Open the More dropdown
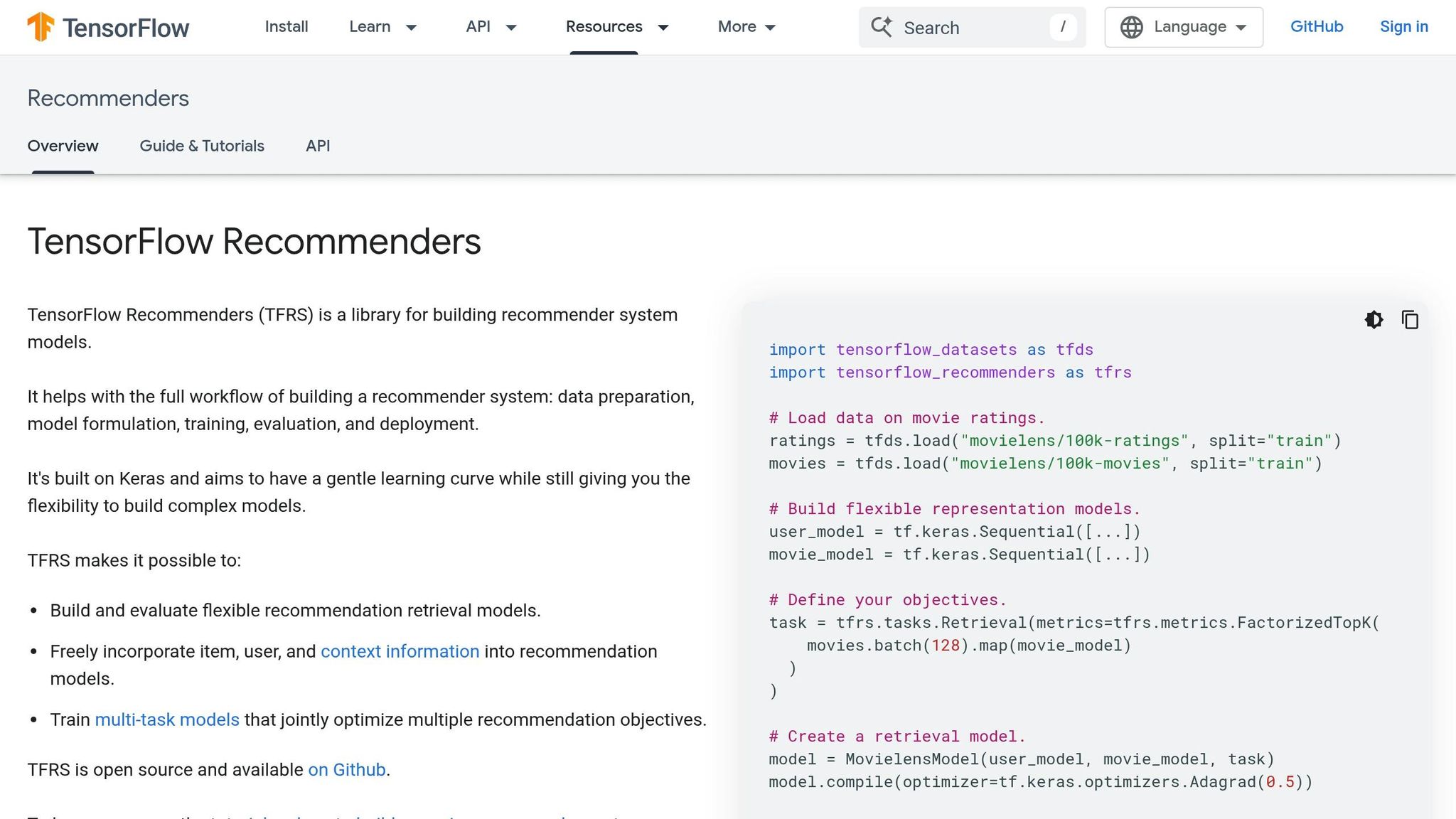The image size is (1456, 819). pyautogui.click(x=746, y=27)
